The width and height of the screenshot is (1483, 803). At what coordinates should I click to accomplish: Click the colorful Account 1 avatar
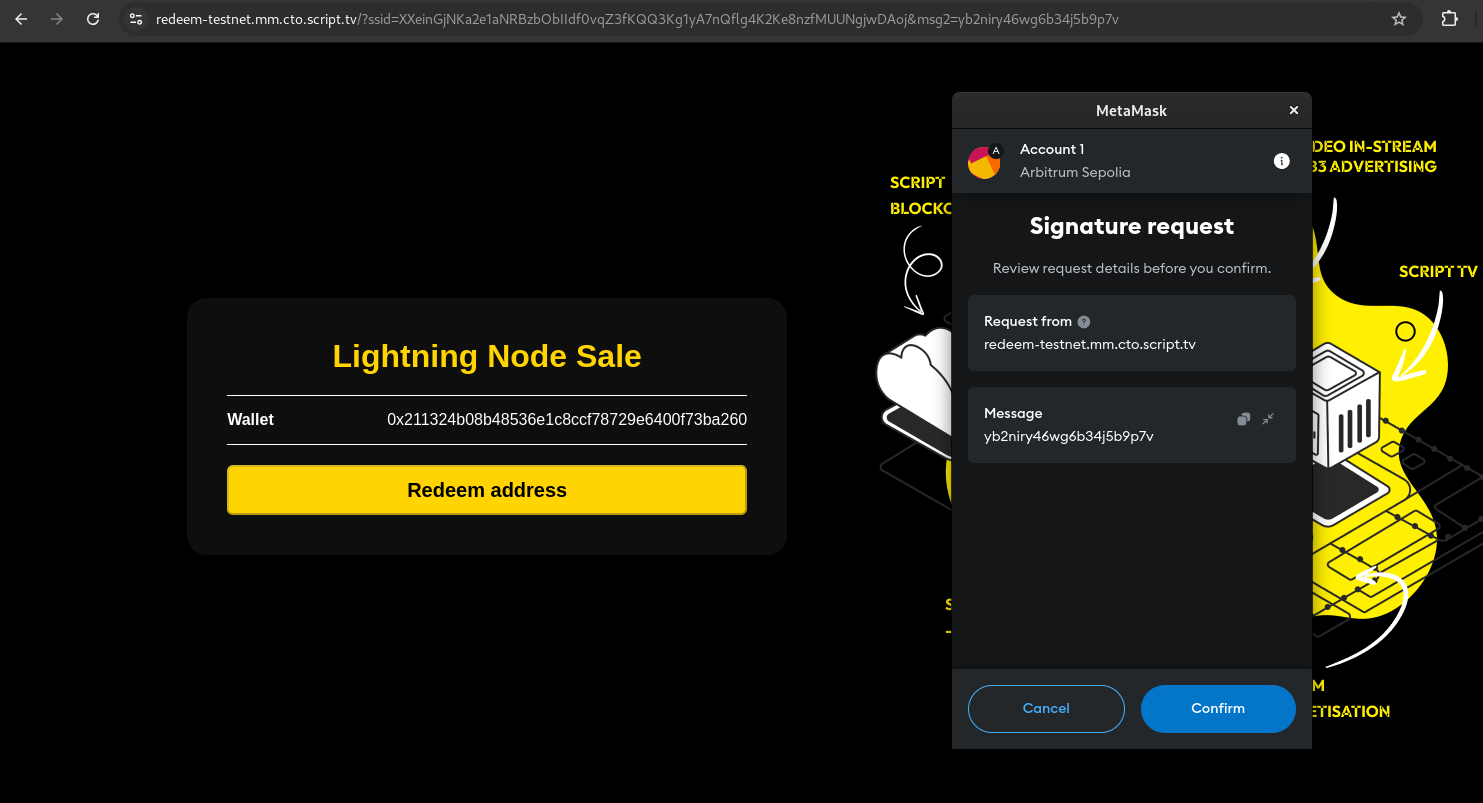(x=984, y=160)
